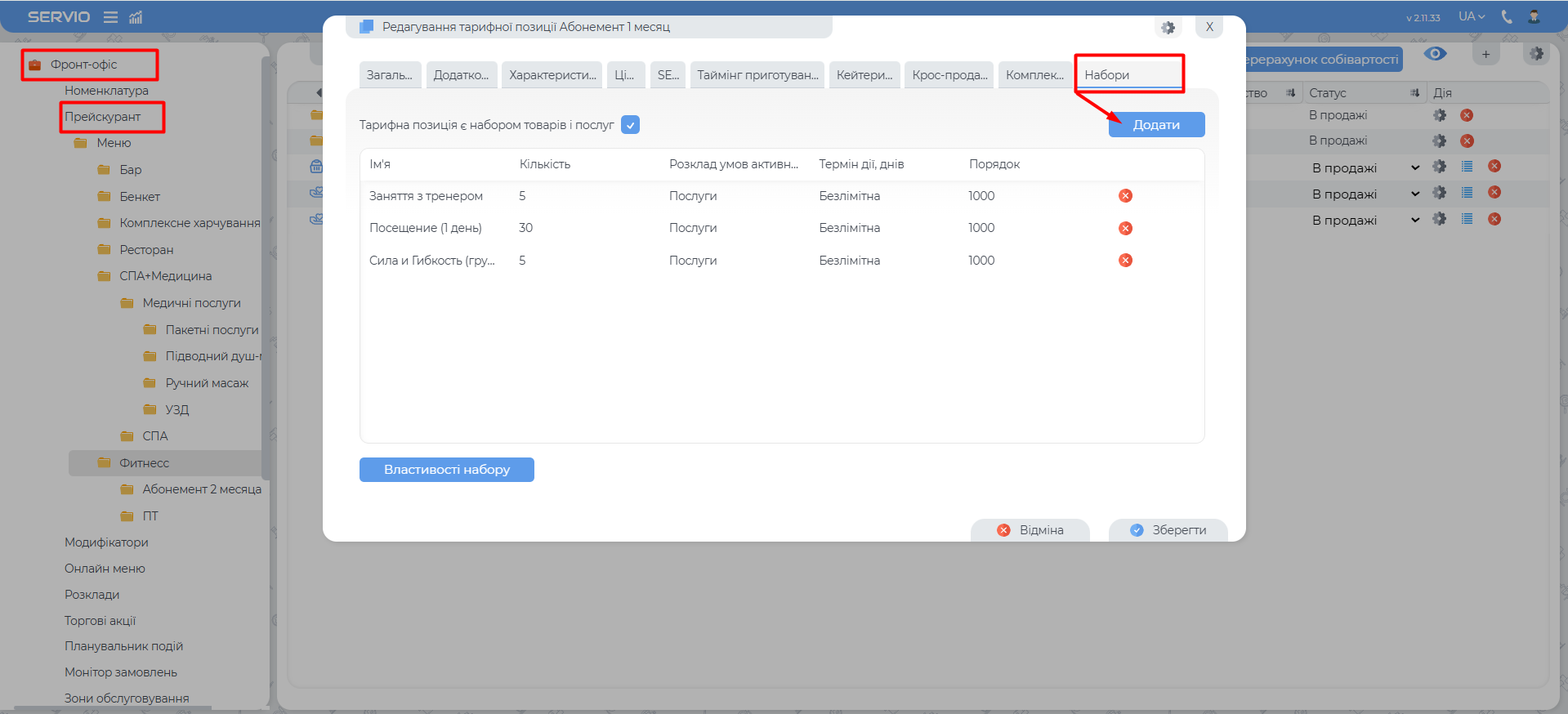Open the Фитнесс folder in menu tree
This screenshot has width=1568, height=714.
pos(144,463)
